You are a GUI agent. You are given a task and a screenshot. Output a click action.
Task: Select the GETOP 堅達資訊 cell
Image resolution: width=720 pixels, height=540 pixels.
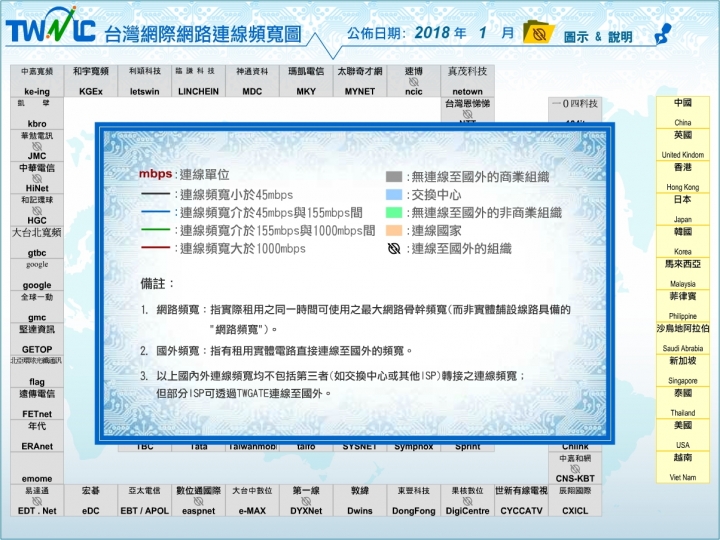[x=37, y=339]
